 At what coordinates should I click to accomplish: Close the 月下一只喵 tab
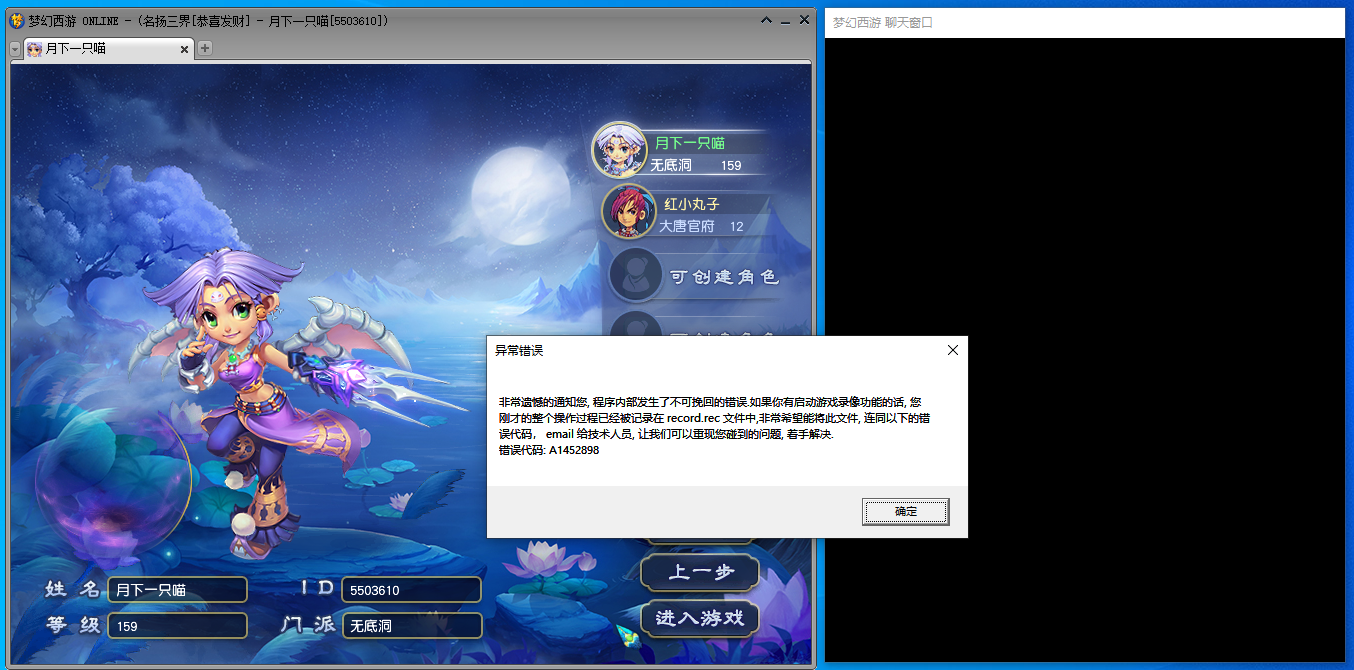184,49
